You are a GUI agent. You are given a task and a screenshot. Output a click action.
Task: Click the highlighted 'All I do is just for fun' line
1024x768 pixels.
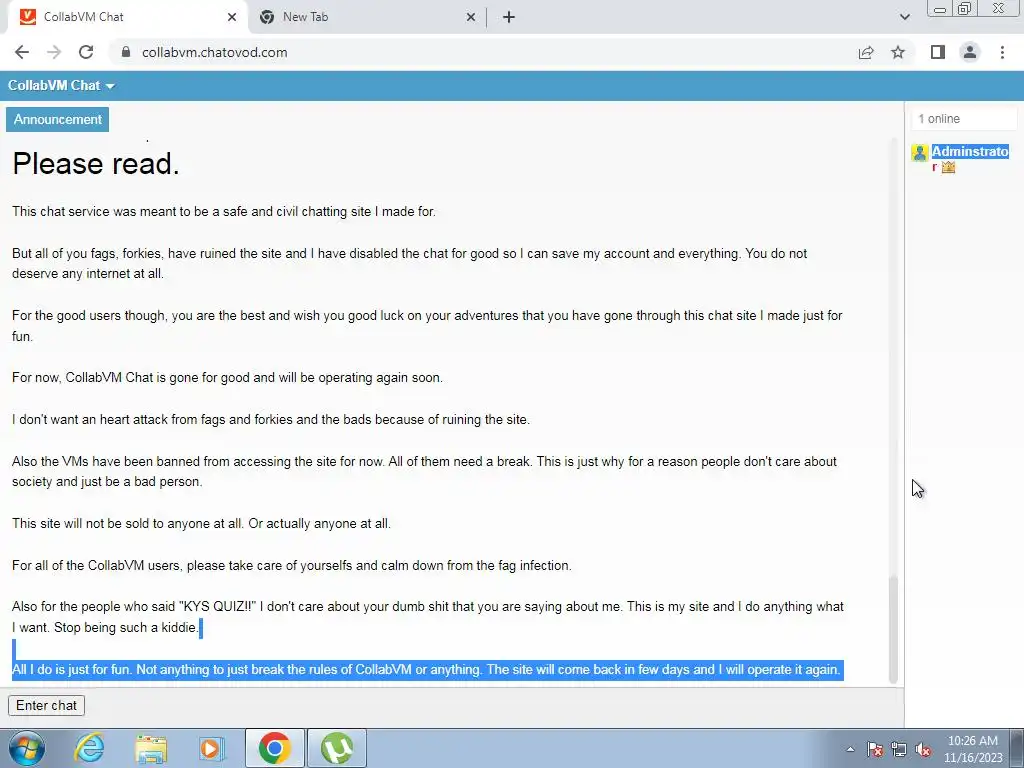click(427, 669)
